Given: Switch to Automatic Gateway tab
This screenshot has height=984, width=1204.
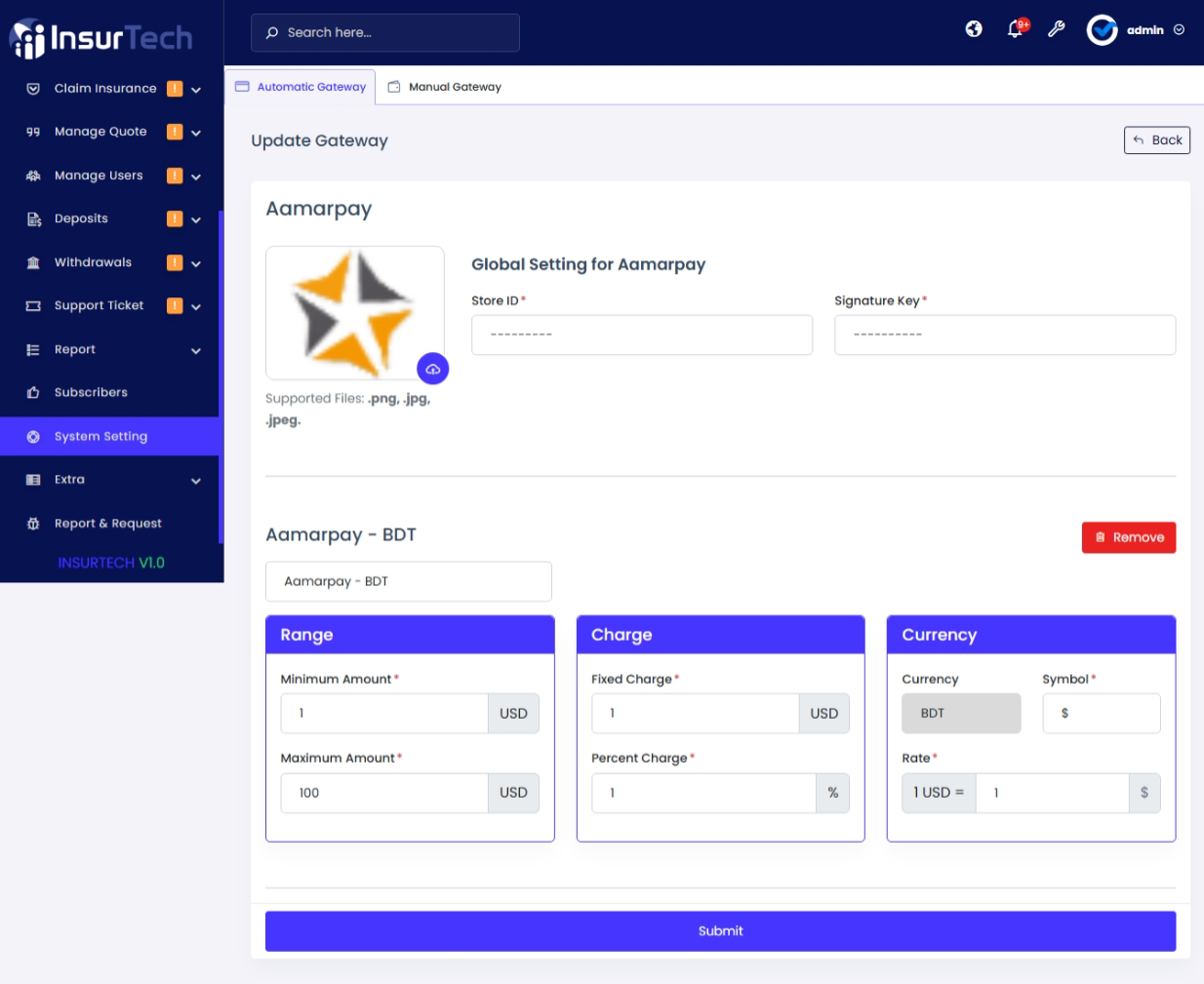Looking at the screenshot, I should point(301,87).
